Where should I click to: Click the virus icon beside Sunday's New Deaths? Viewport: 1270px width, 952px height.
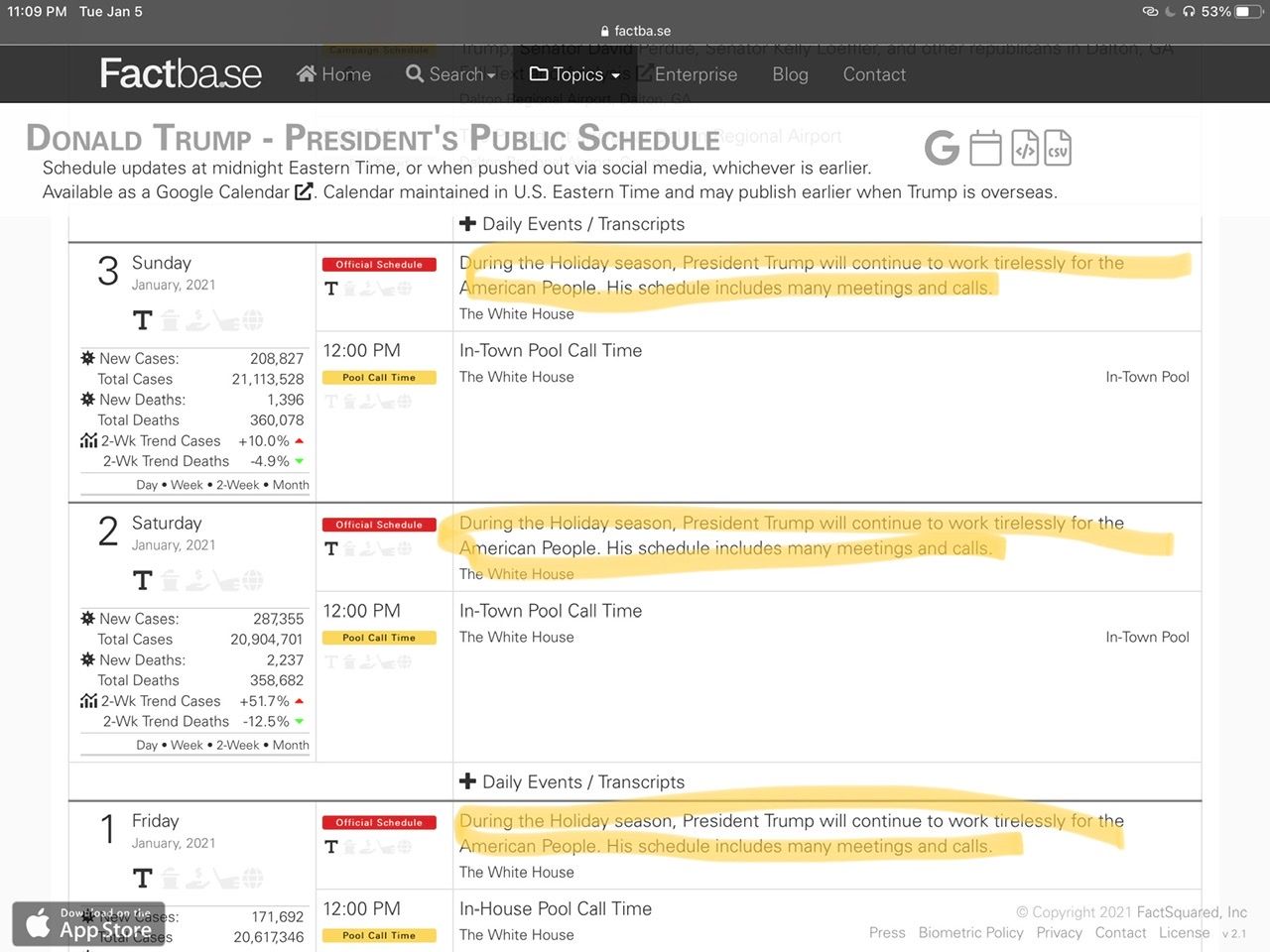click(x=88, y=399)
